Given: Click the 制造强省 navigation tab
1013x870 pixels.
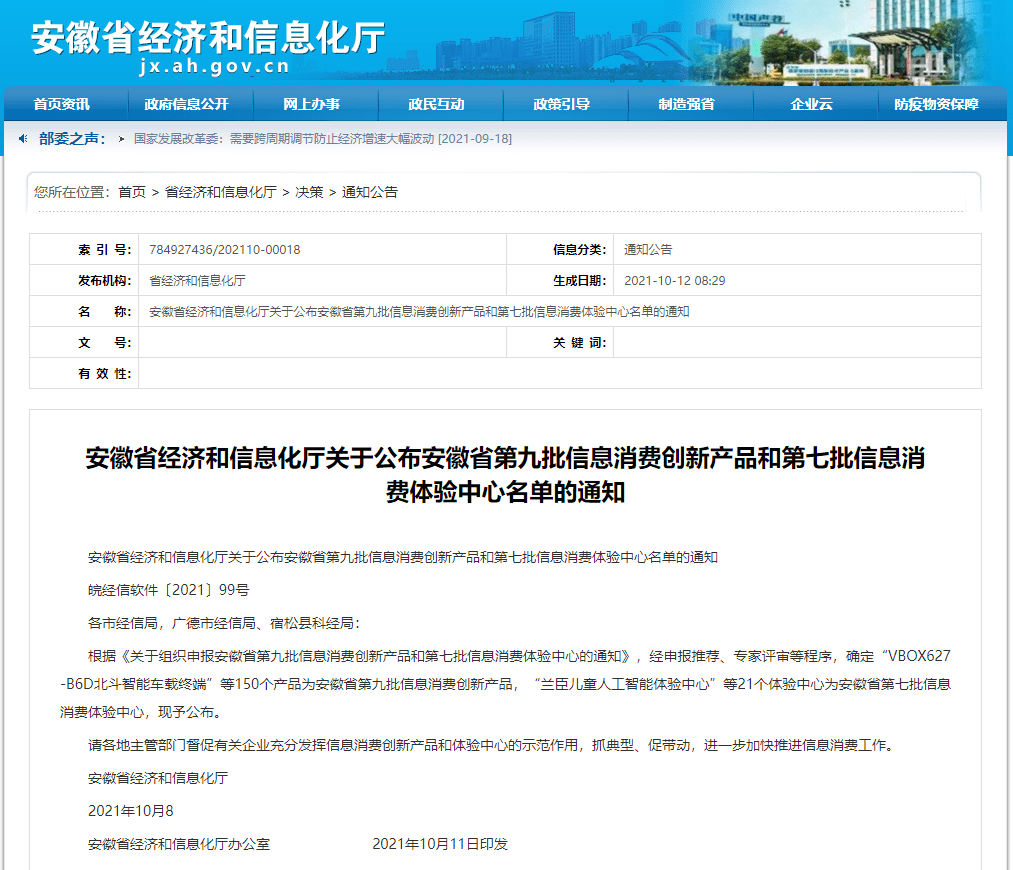Looking at the screenshot, I should coord(686,104).
